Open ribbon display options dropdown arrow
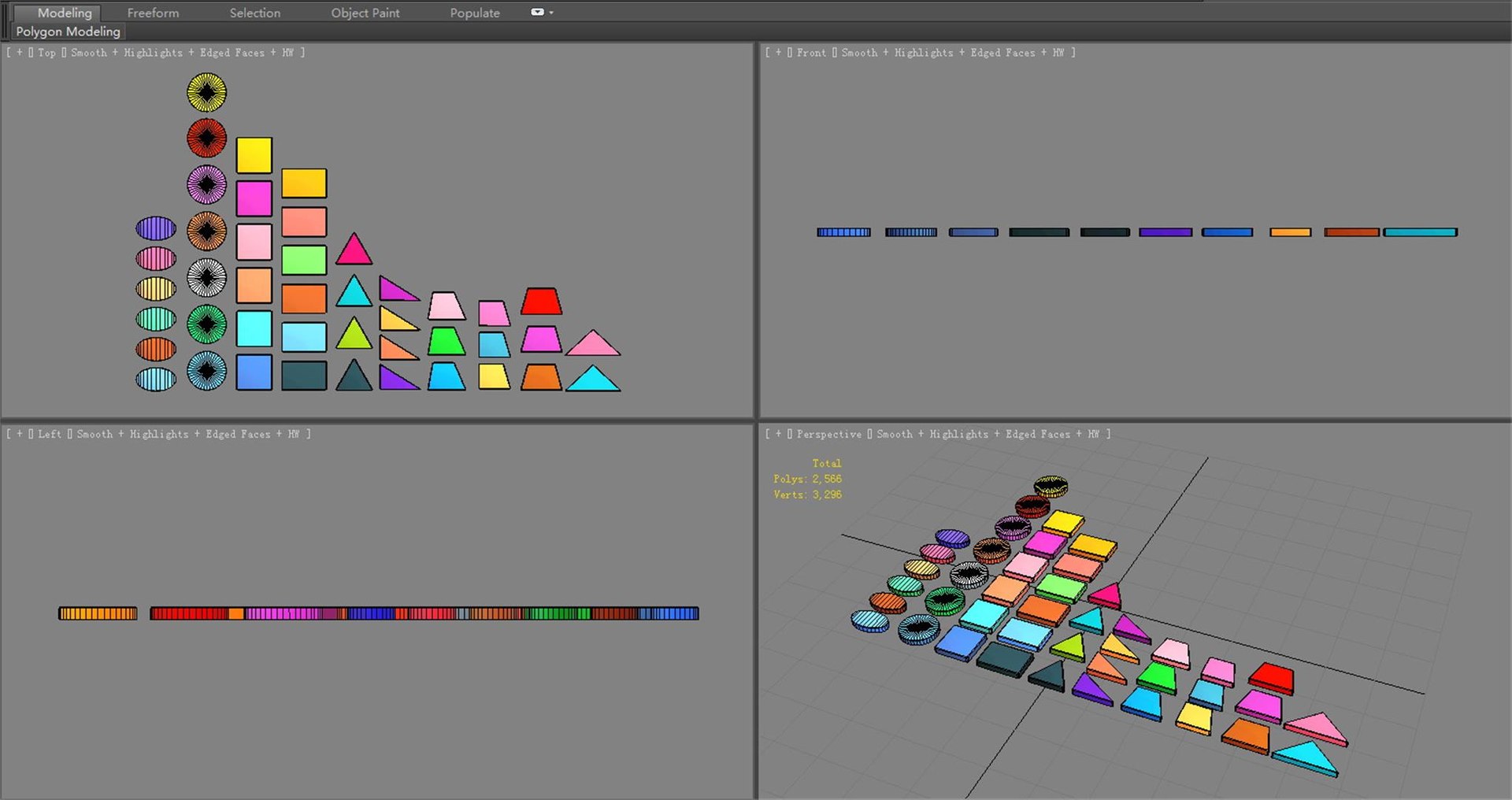Image resolution: width=1512 pixels, height=800 pixels. [x=551, y=13]
